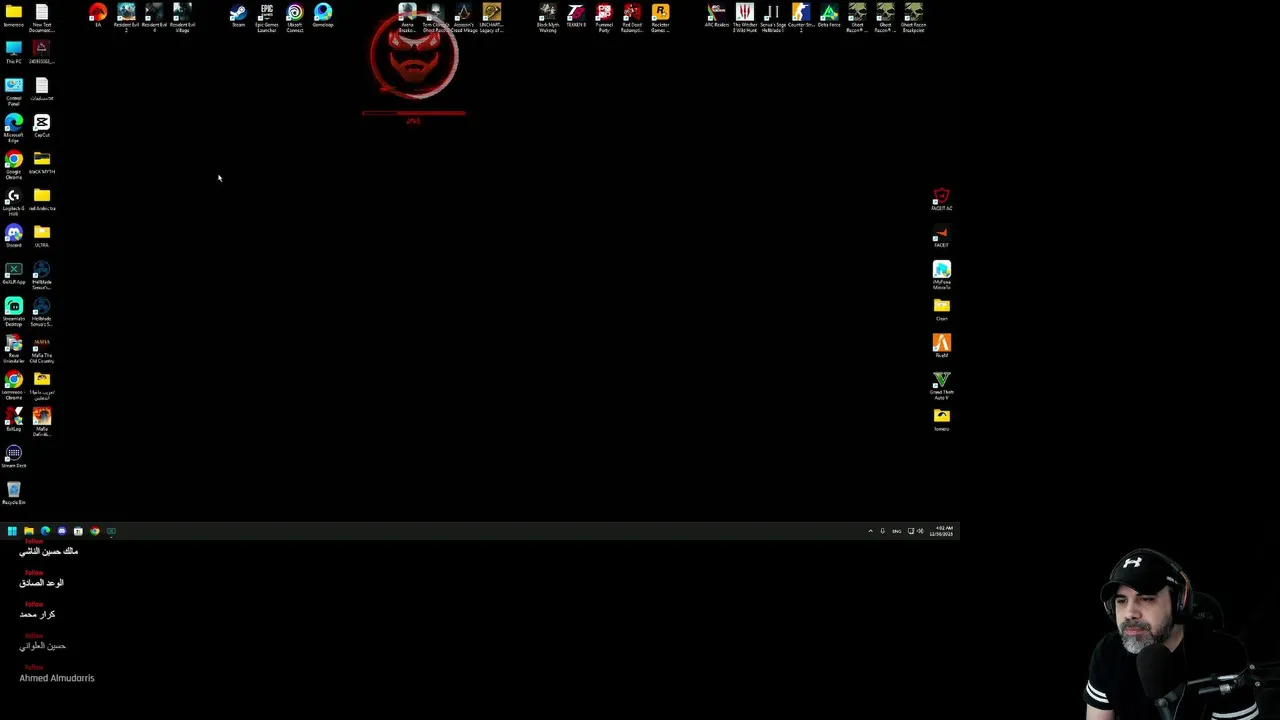The width and height of the screenshot is (1280, 720).
Task: Launch Delta Force desktop shortcut
Action: pos(829,15)
